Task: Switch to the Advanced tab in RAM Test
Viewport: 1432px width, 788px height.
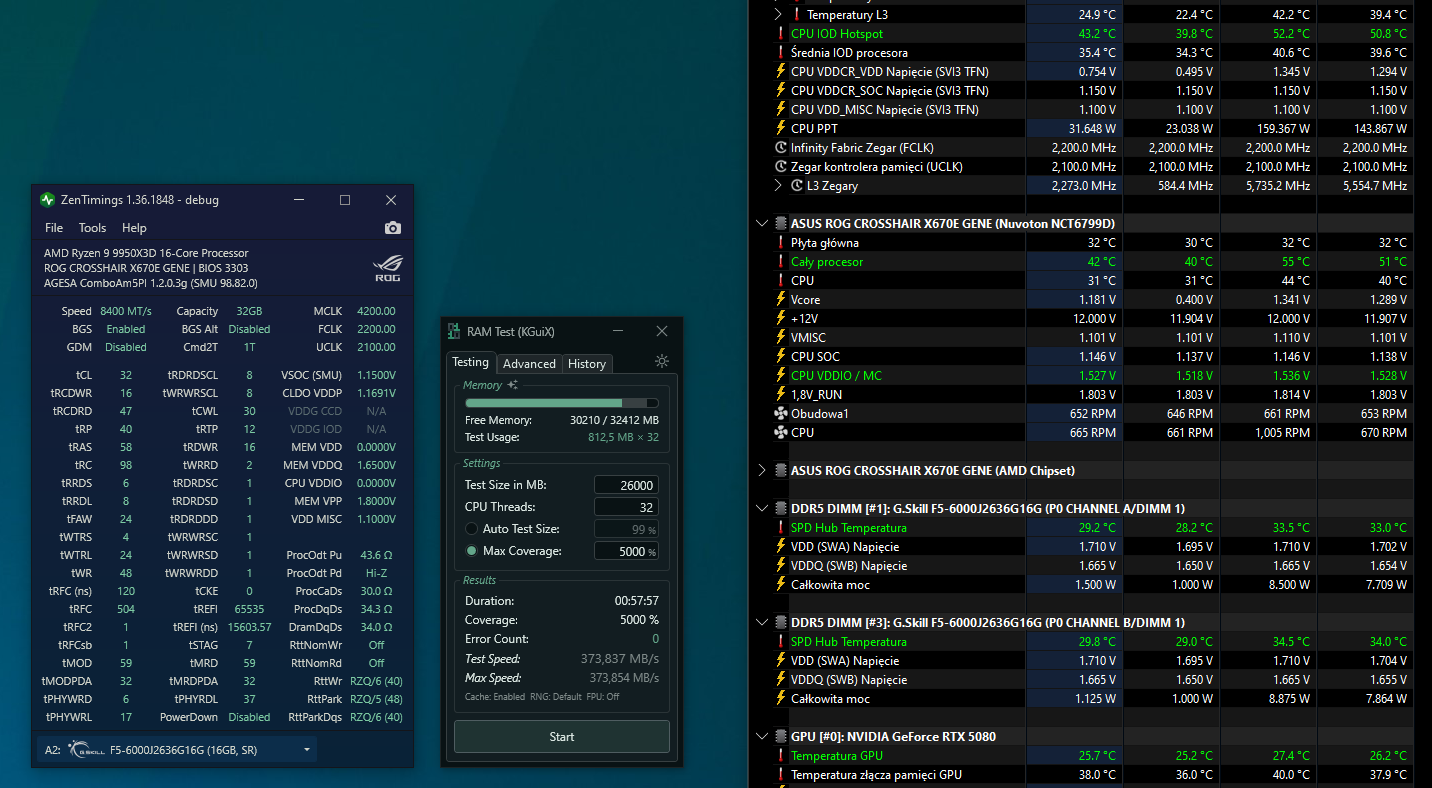Action: pyautogui.click(x=529, y=364)
